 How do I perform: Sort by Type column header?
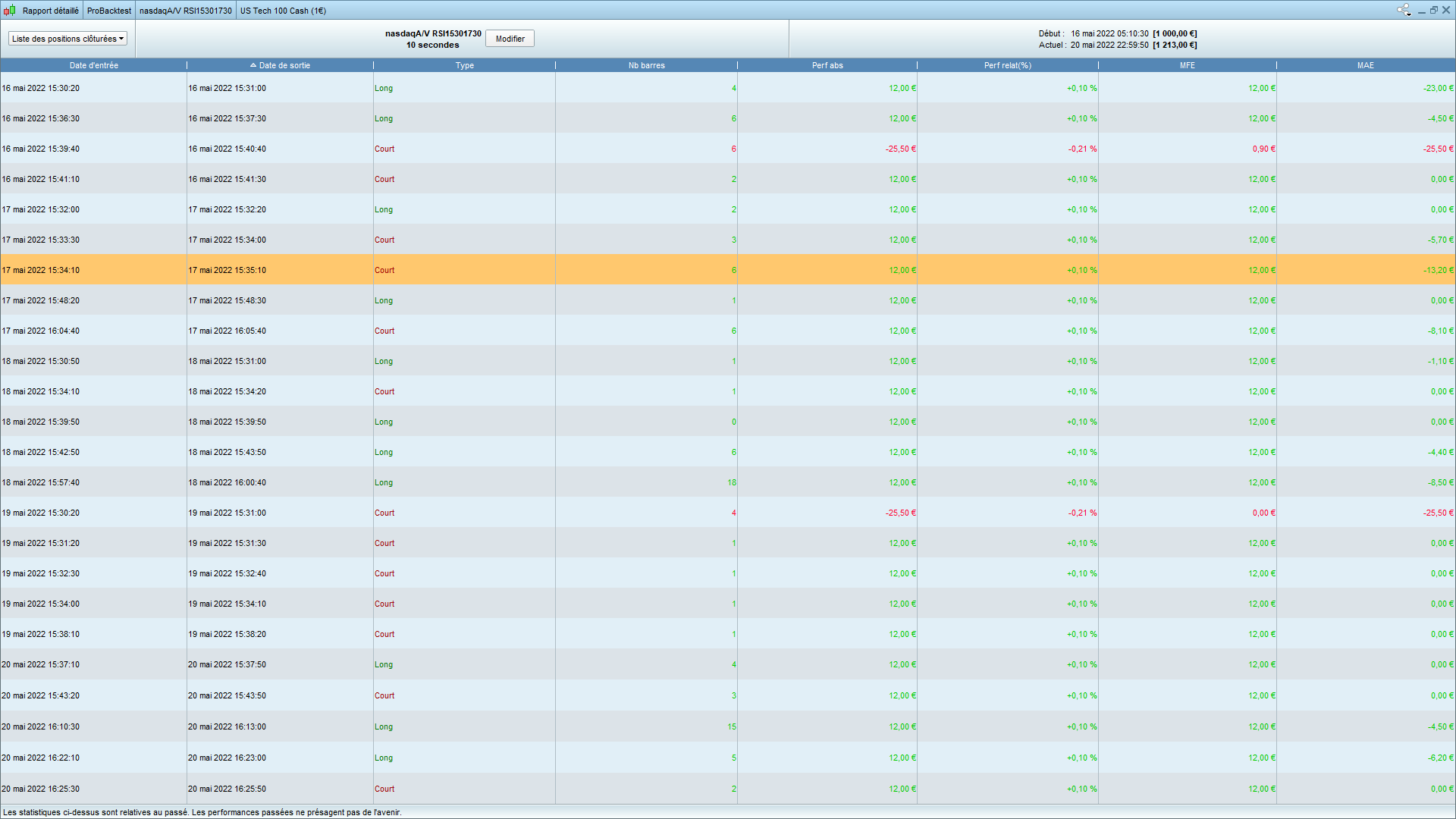click(464, 65)
